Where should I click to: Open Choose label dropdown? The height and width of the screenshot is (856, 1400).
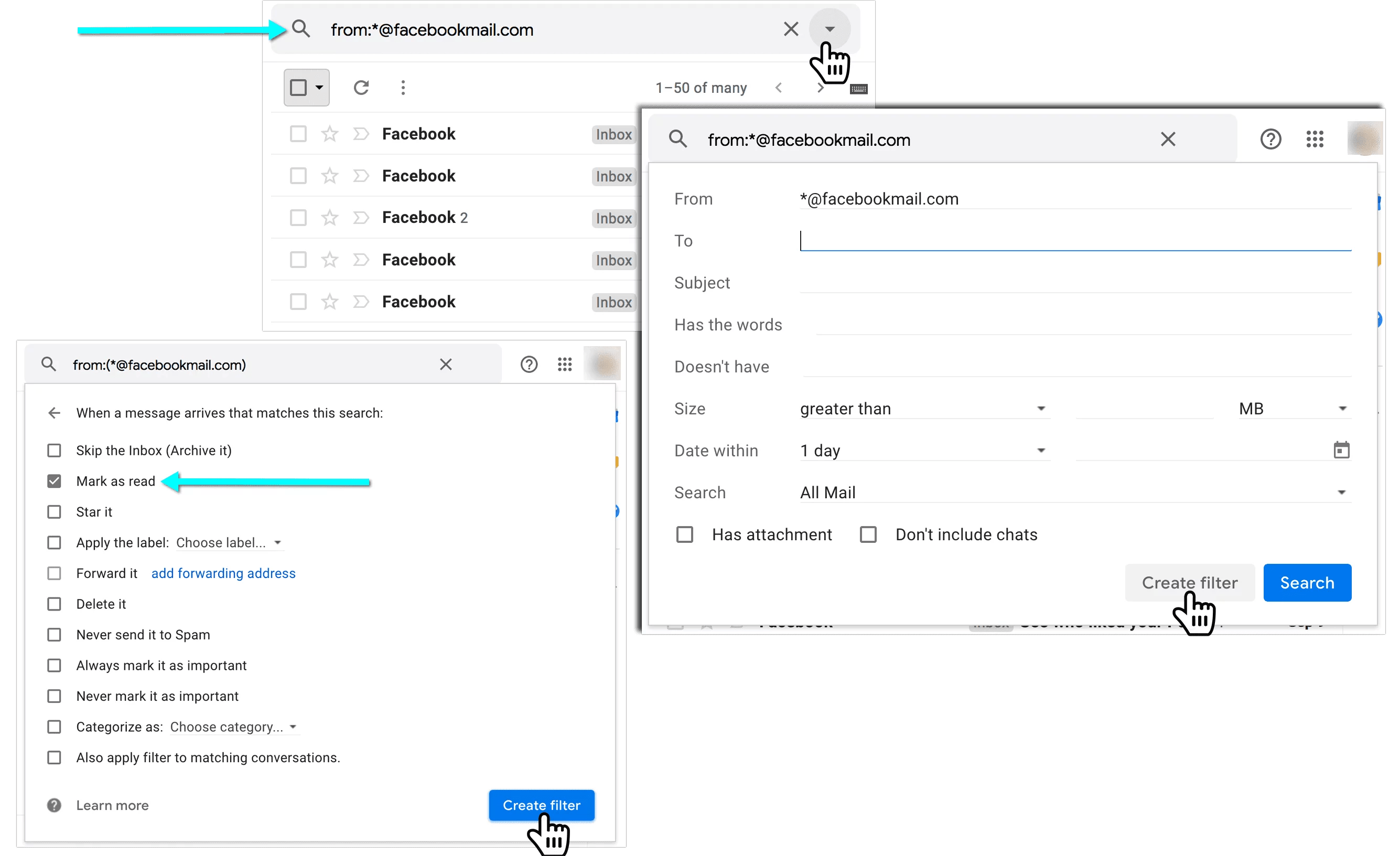coord(229,543)
